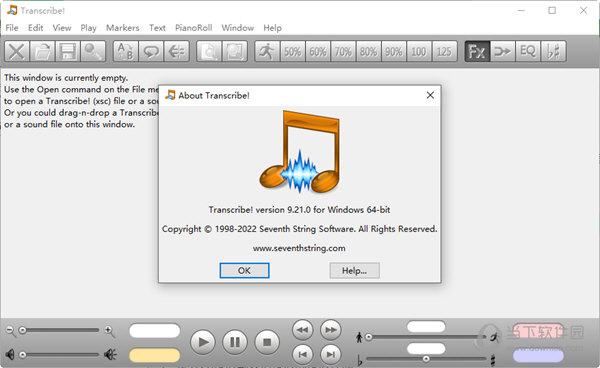This screenshot has height=368, width=600.
Task: Click the magnifier search toolbar icon
Action: (92, 51)
